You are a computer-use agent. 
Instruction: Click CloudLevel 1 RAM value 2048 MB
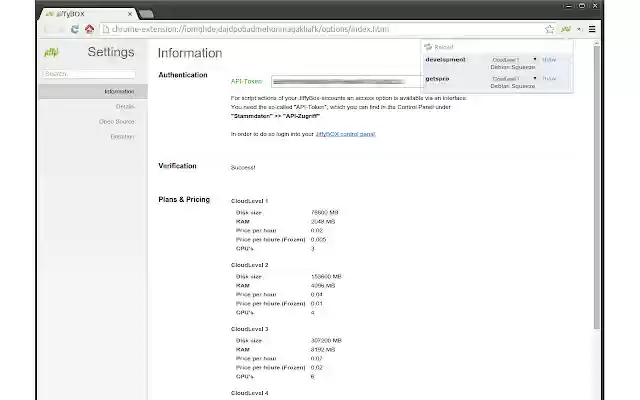pyautogui.click(x=323, y=222)
